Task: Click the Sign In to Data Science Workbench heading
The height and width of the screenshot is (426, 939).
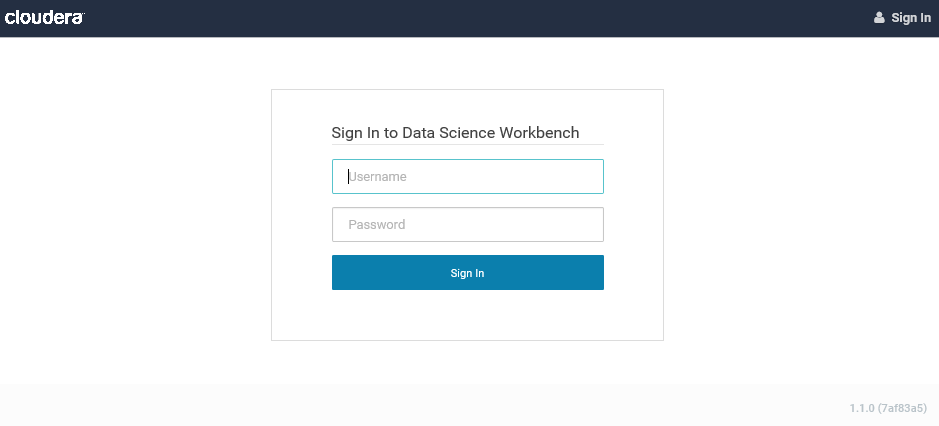Action: [x=455, y=133]
